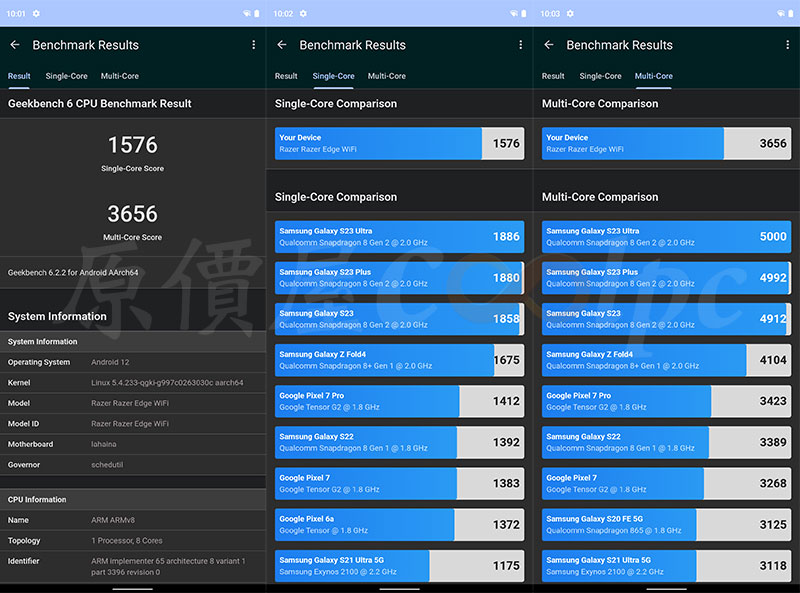Viewport: 800px width, 593px height.
Task: Tap the Geekbench 6 CPU Benchmark Result heading
Action: click(x=99, y=104)
